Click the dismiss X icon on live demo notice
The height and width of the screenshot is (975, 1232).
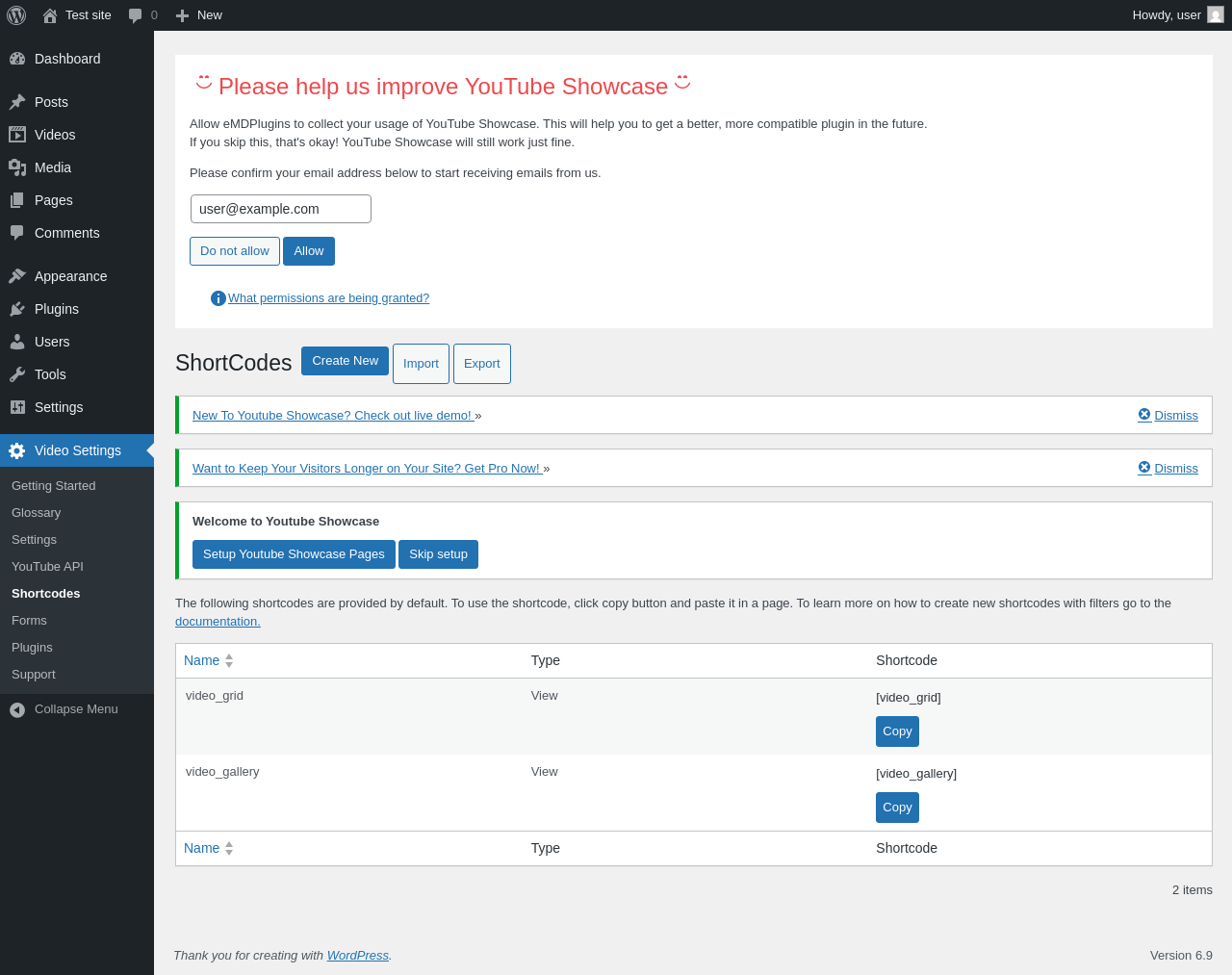1144,415
